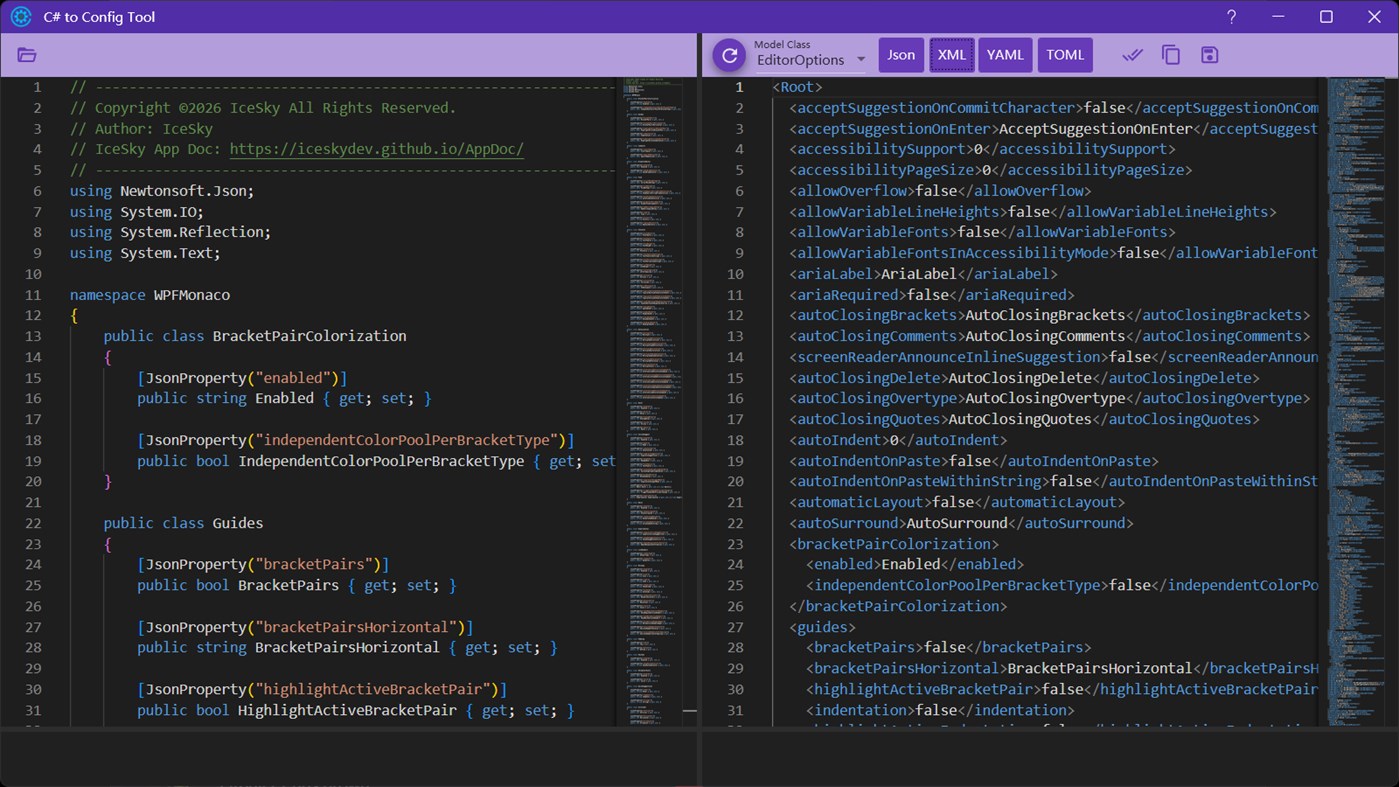Click the <Root> tag in XML output
This screenshot has width=1399, height=787.
[797, 87]
